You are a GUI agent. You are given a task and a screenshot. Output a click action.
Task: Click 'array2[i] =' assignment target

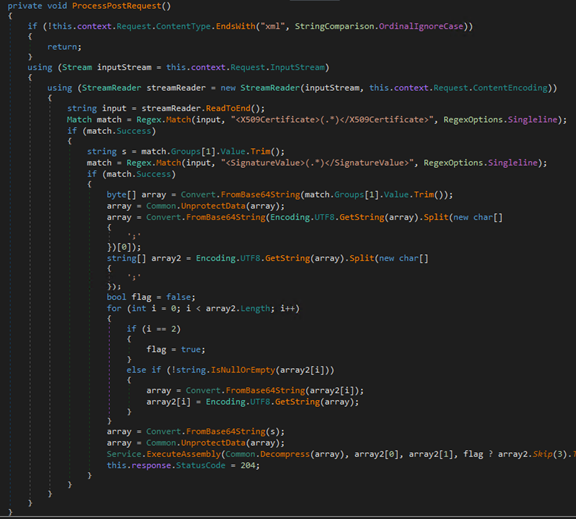point(173,402)
